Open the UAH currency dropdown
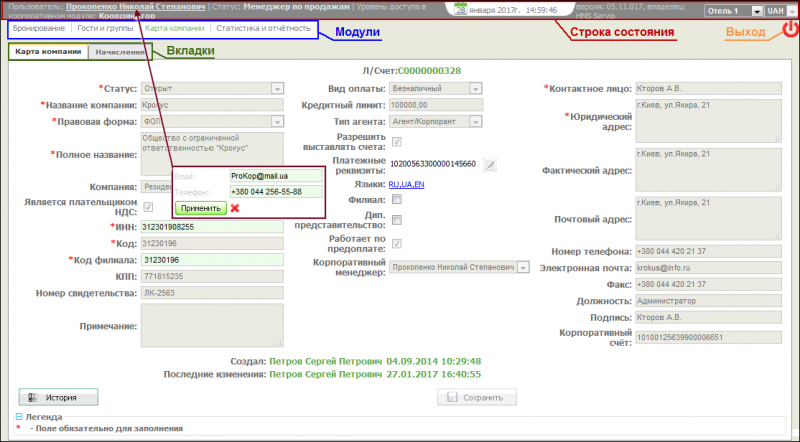 click(792, 11)
